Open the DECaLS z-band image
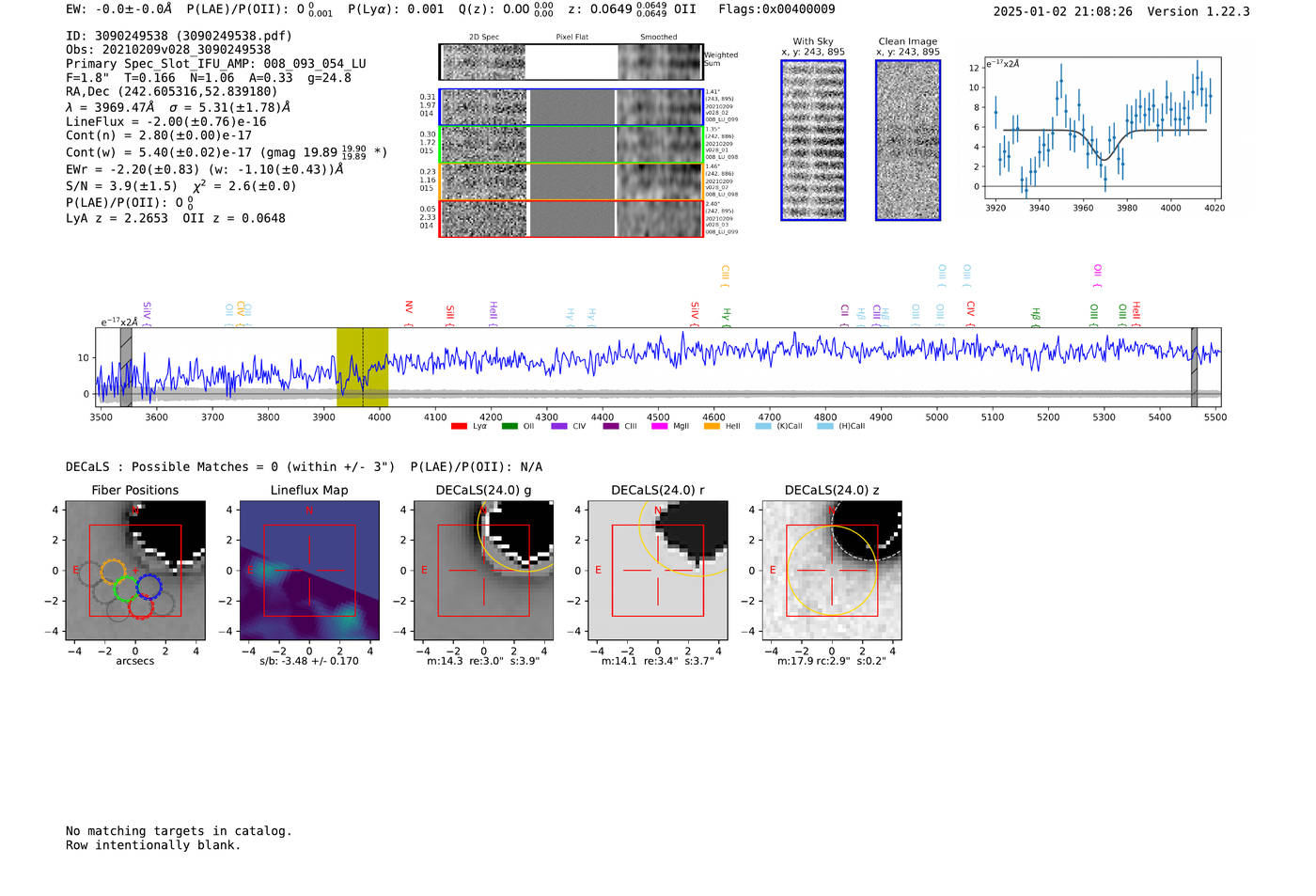 coord(831,570)
